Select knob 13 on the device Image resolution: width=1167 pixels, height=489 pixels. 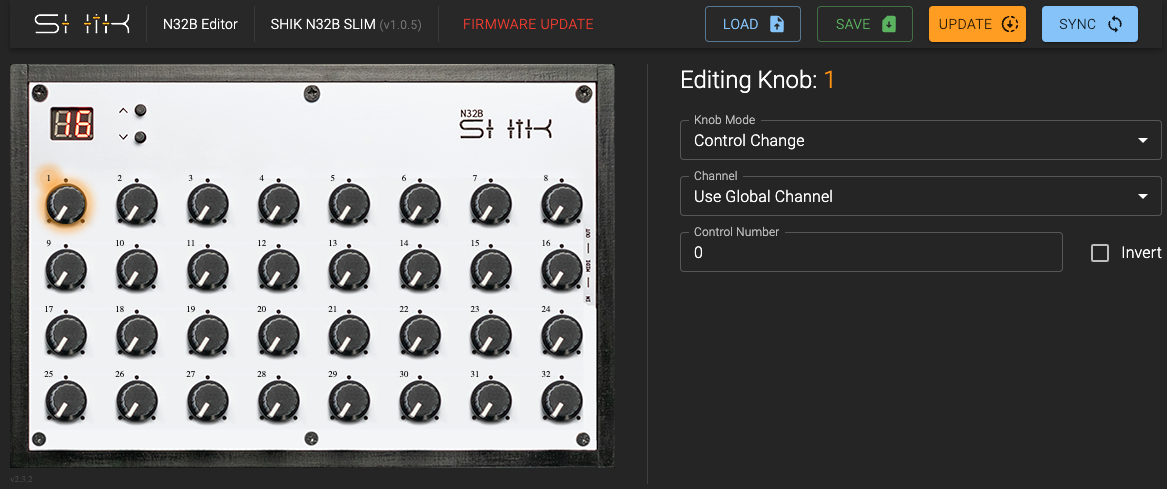pos(350,269)
